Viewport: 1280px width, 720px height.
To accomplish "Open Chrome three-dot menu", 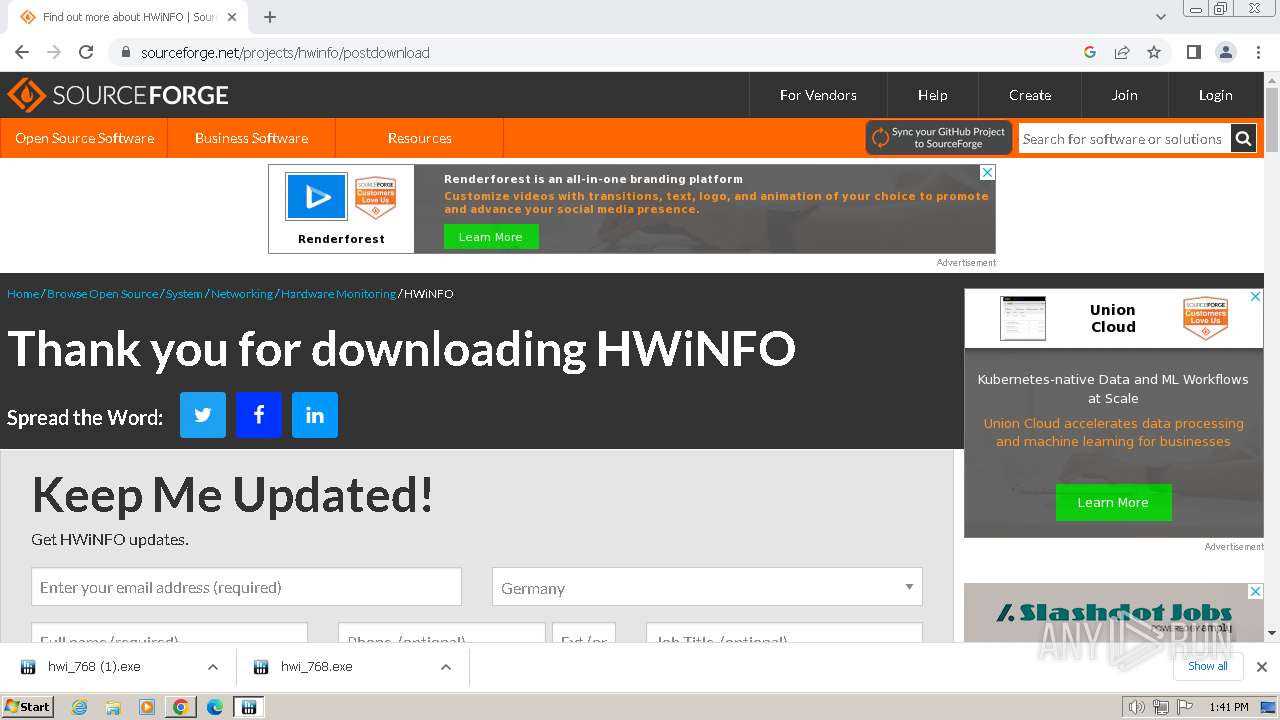I will point(1258,52).
